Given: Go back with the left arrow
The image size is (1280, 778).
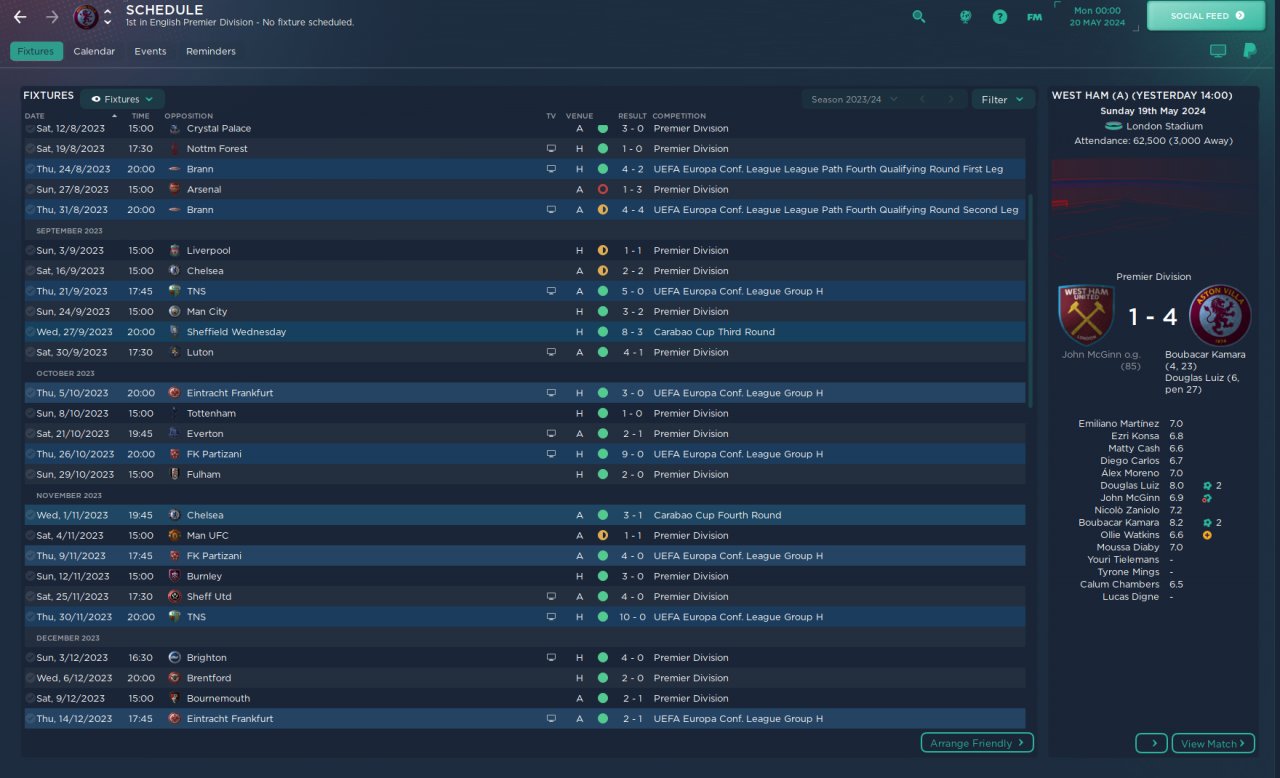Looking at the screenshot, I should coord(20,17).
